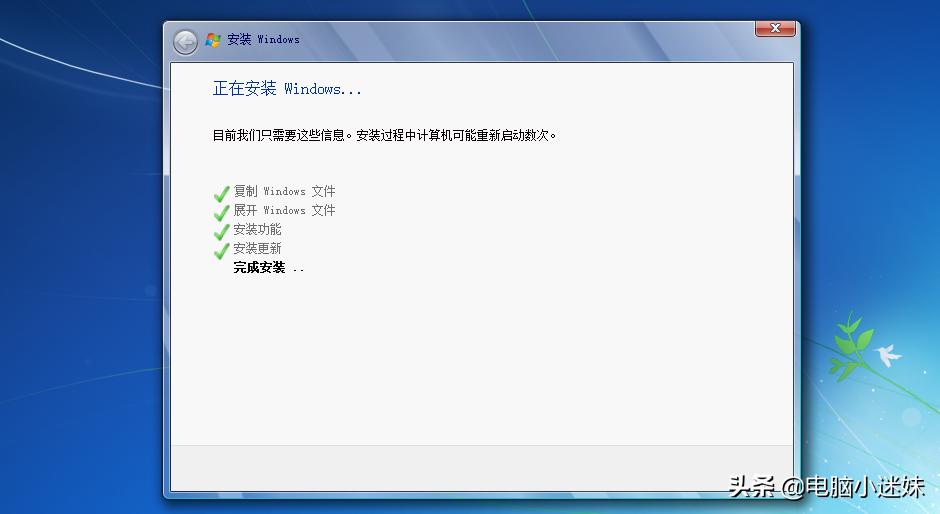Select the 安装功能 step text
Image resolution: width=940 pixels, height=514 pixels.
[x=257, y=230]
